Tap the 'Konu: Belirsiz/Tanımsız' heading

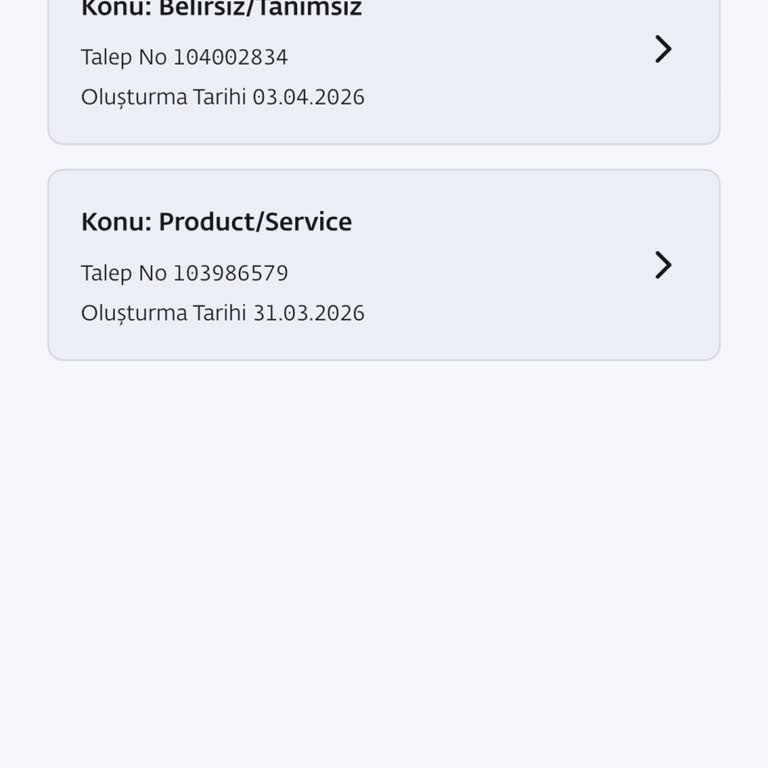click(x=221, y=9)
